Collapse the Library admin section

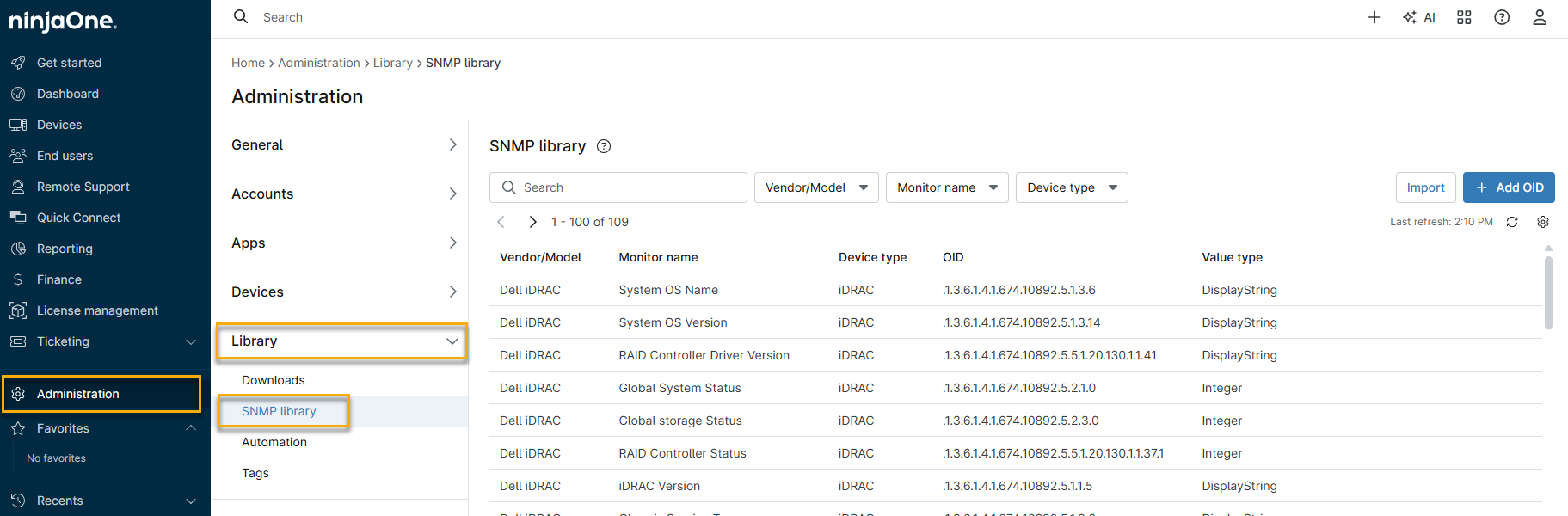(341, 341)
